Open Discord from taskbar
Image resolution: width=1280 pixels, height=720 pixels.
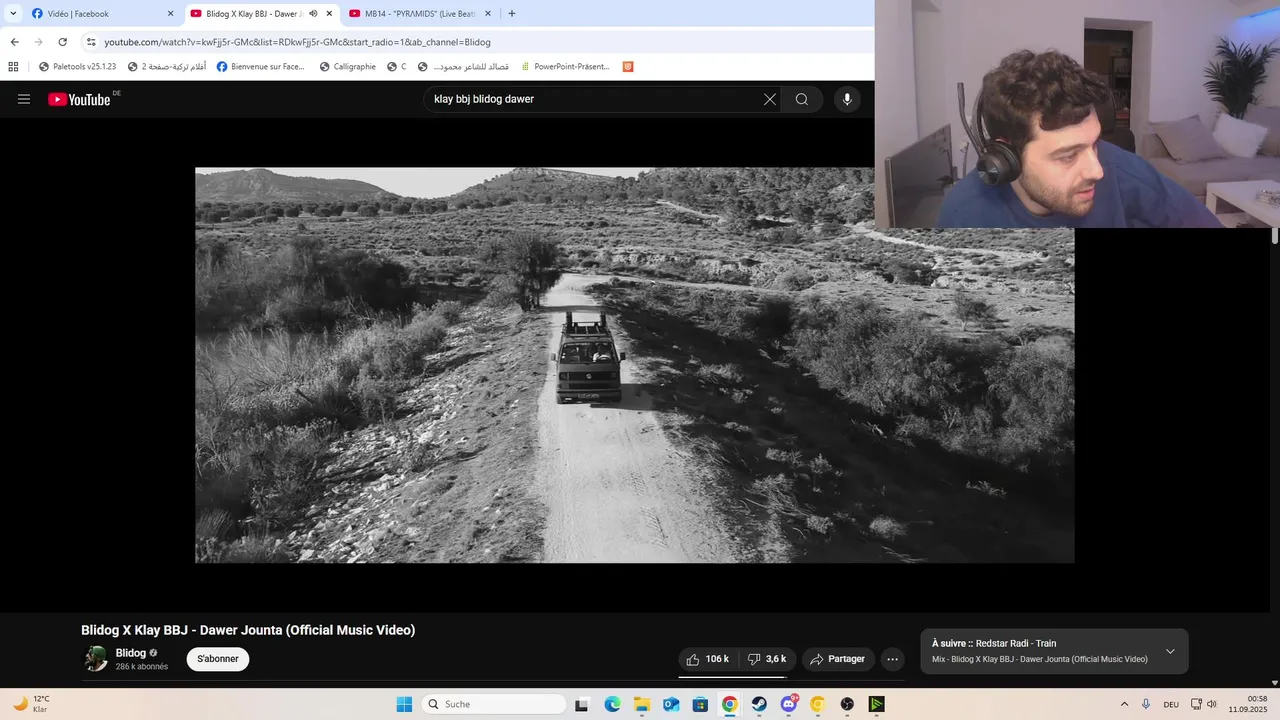789,704
